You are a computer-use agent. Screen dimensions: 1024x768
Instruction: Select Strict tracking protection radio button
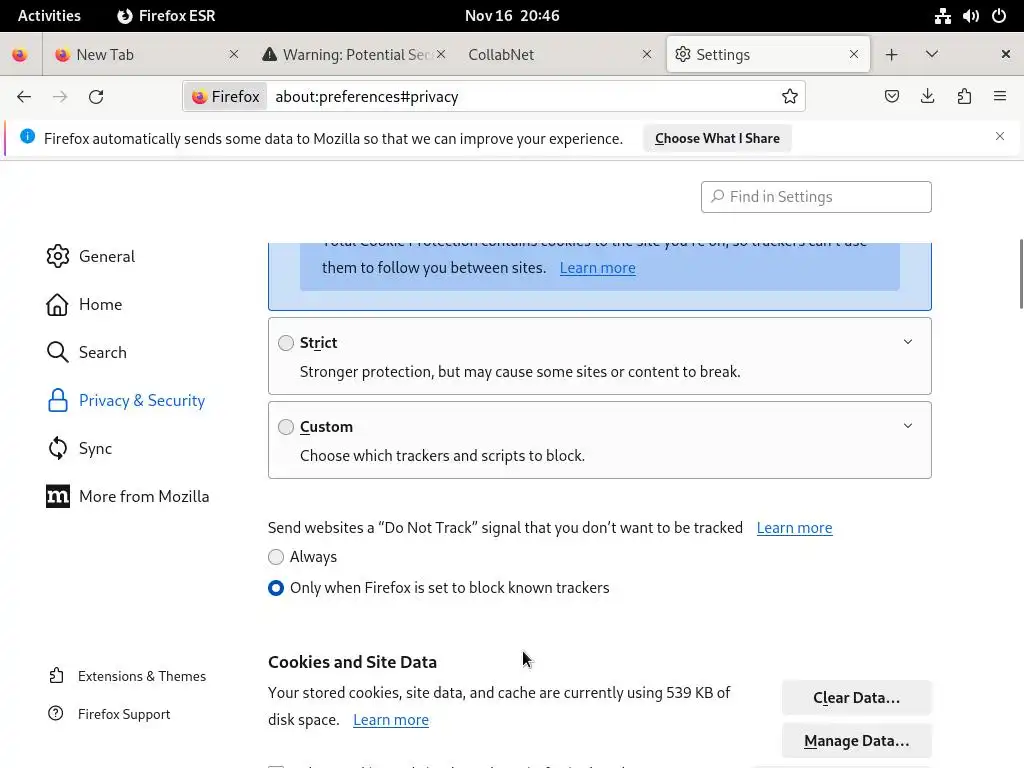click(286, 343)
